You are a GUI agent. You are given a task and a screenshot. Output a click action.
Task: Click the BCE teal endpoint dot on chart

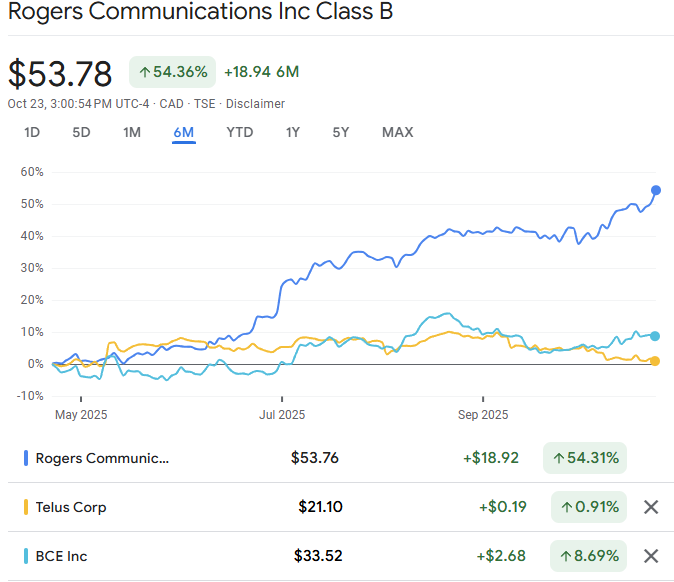[x=655, y=336]
